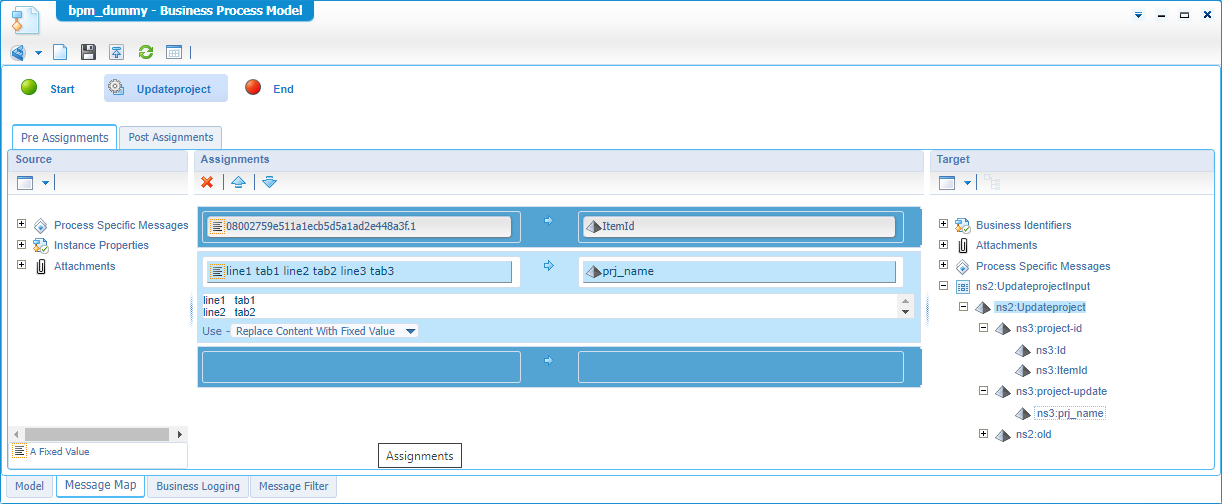
Task: Click the text area's scroll down arrow
Action: [x=906, y=312]
